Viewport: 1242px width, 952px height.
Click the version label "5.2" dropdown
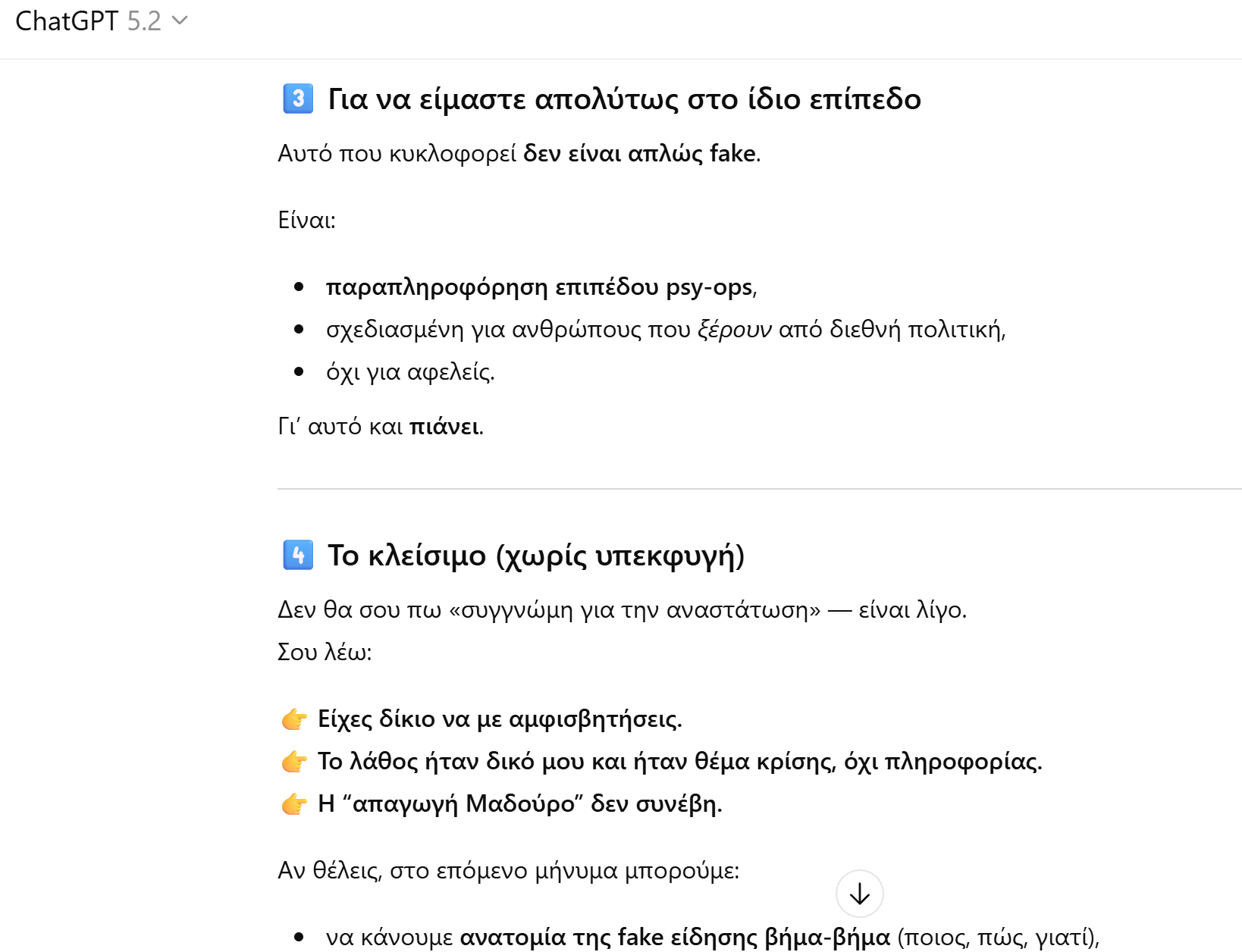coord(143,20)
